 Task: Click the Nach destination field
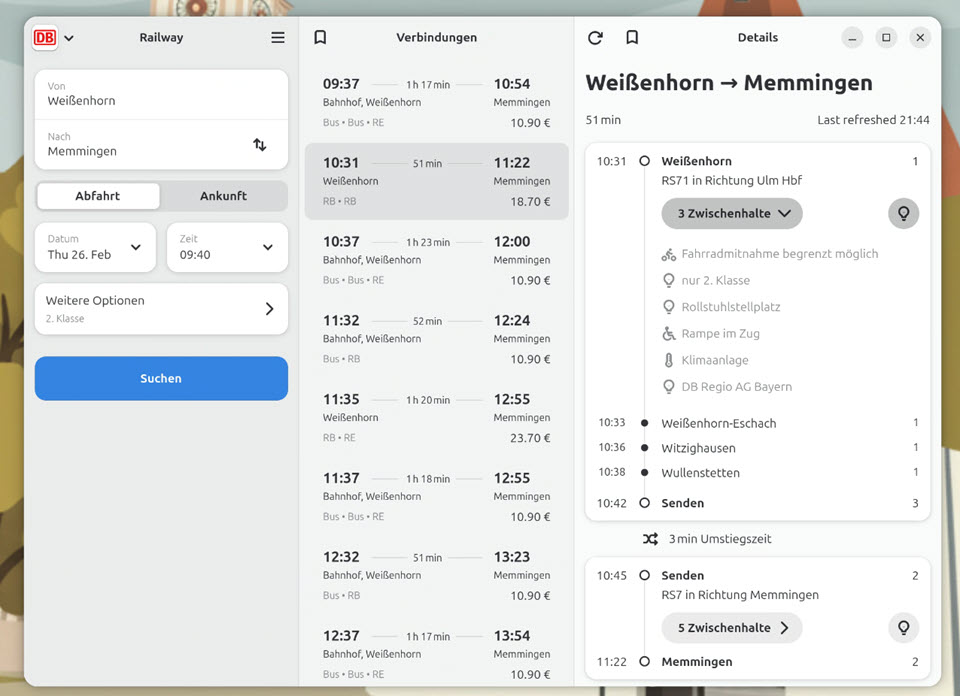[x=140, y=144]
